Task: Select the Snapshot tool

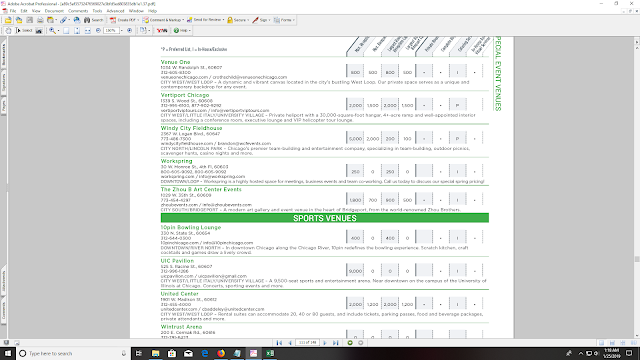Action: tap(39, 31)
